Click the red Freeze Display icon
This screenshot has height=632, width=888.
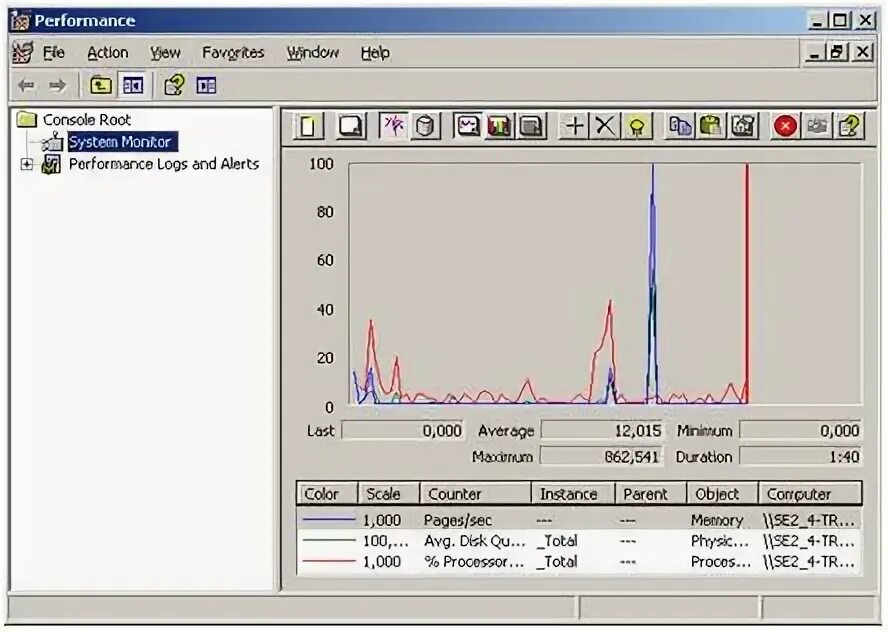[785, 126]
